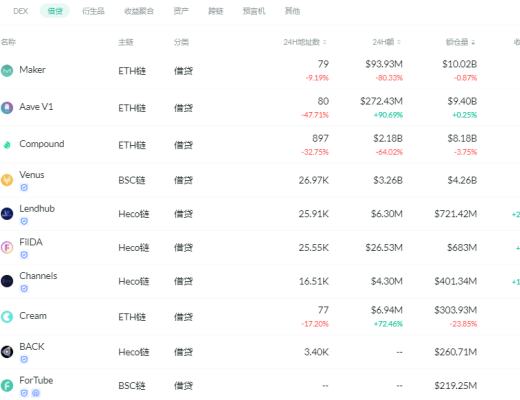520x400 pixels.
Task: Open the 衍生品 tab
Action: click(x=93, y=11)
